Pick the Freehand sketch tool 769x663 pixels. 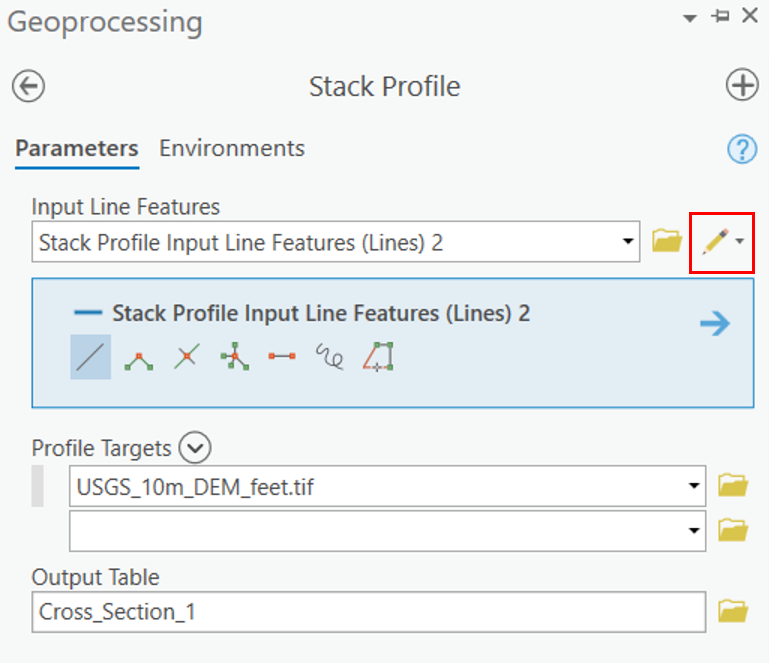330,357
